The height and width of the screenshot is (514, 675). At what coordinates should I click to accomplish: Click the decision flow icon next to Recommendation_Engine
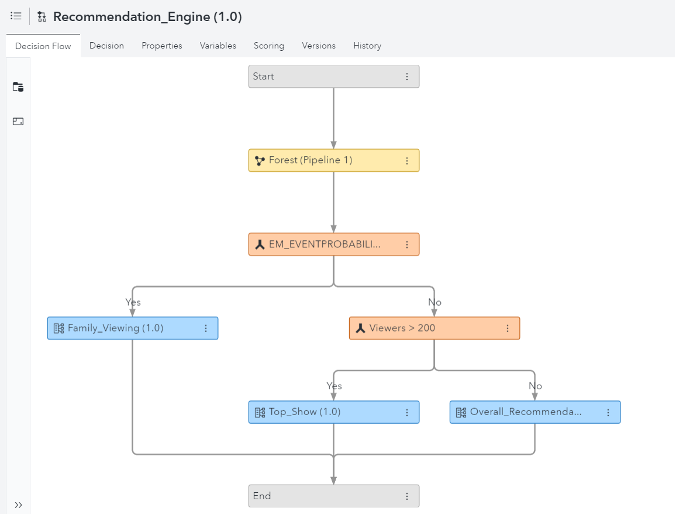pos(42,17)
